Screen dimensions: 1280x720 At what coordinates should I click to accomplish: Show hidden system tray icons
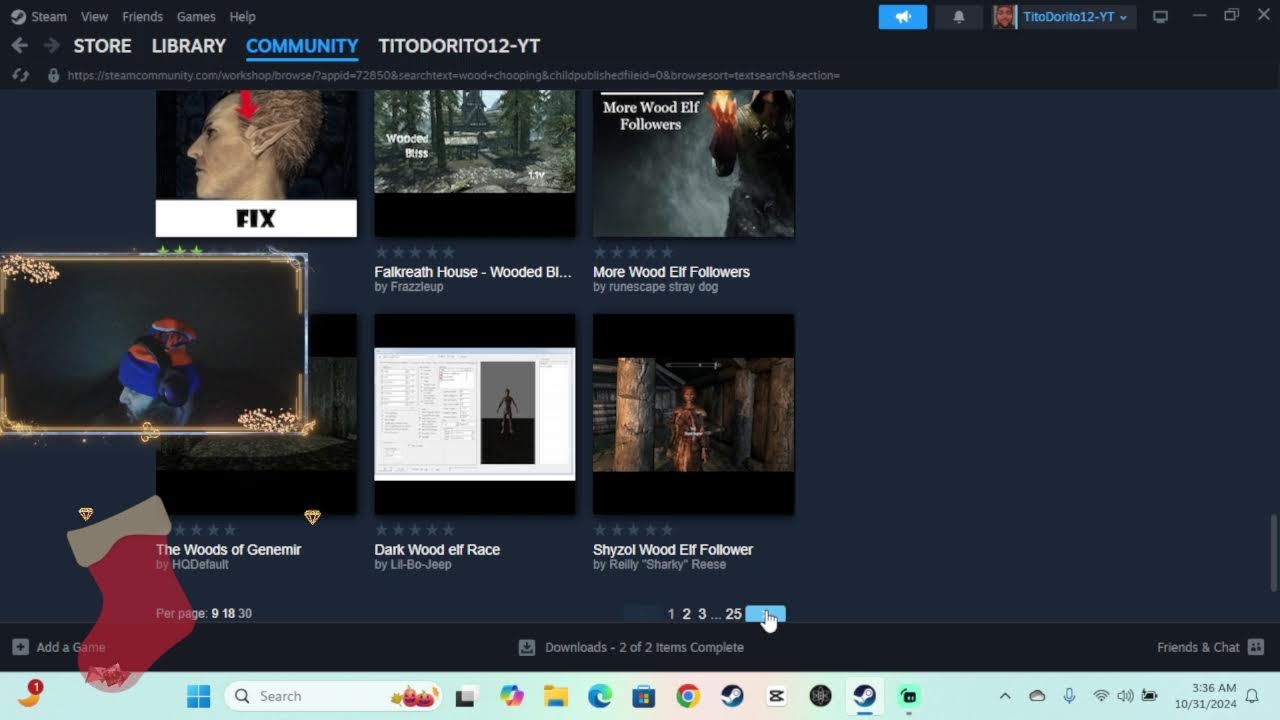pos(1005,696)
